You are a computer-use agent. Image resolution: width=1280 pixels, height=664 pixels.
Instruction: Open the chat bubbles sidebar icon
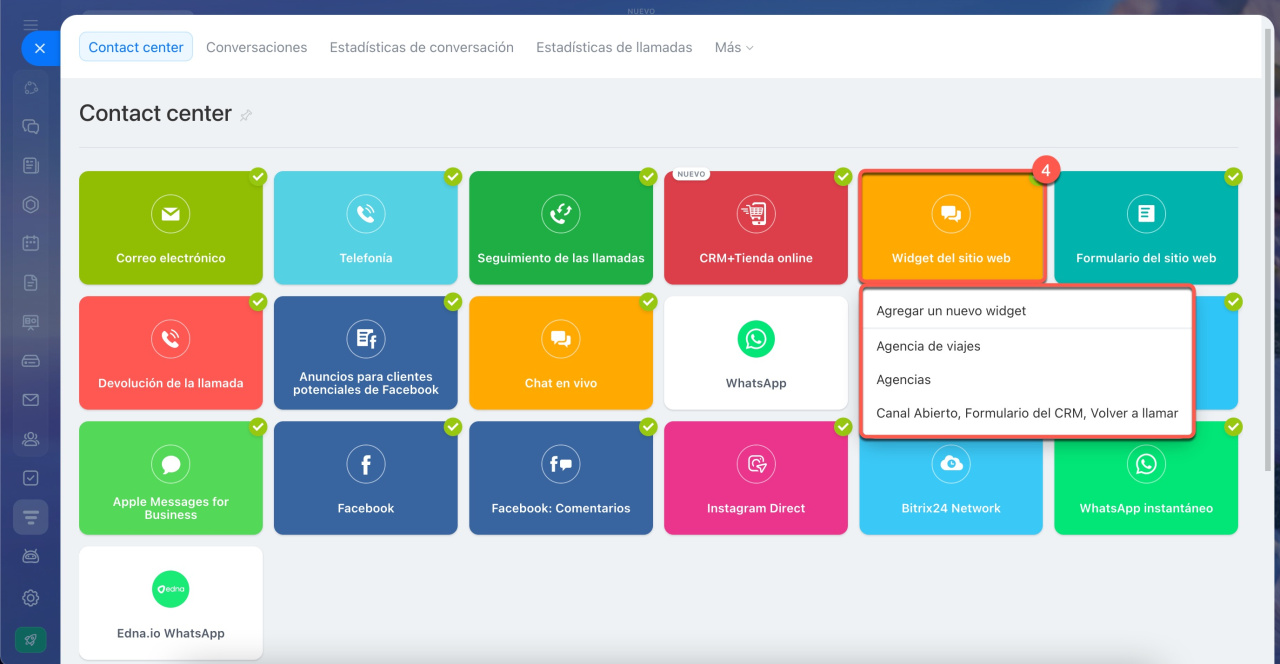(x=31, y=126)
